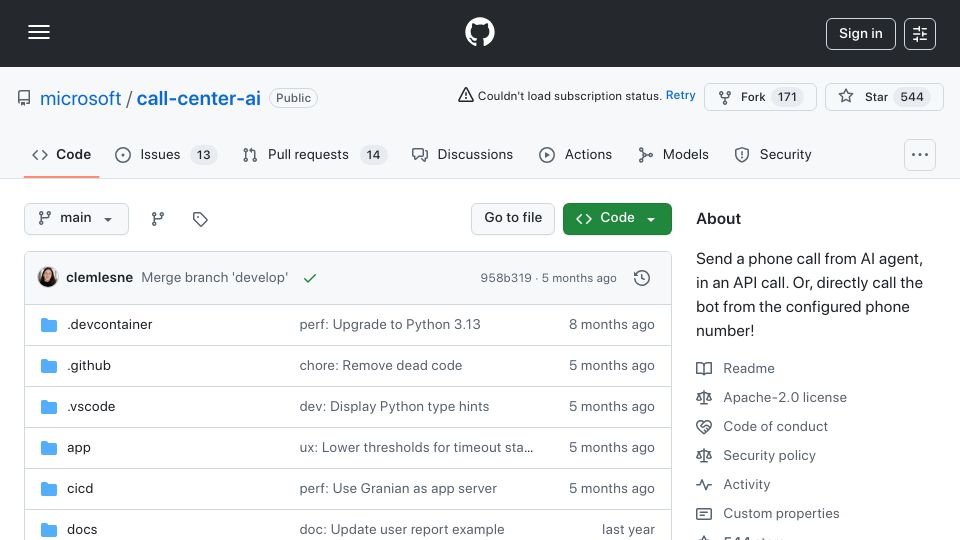View branches icon
The width and height of the screenshot is (960, 540).
[158, 219]
